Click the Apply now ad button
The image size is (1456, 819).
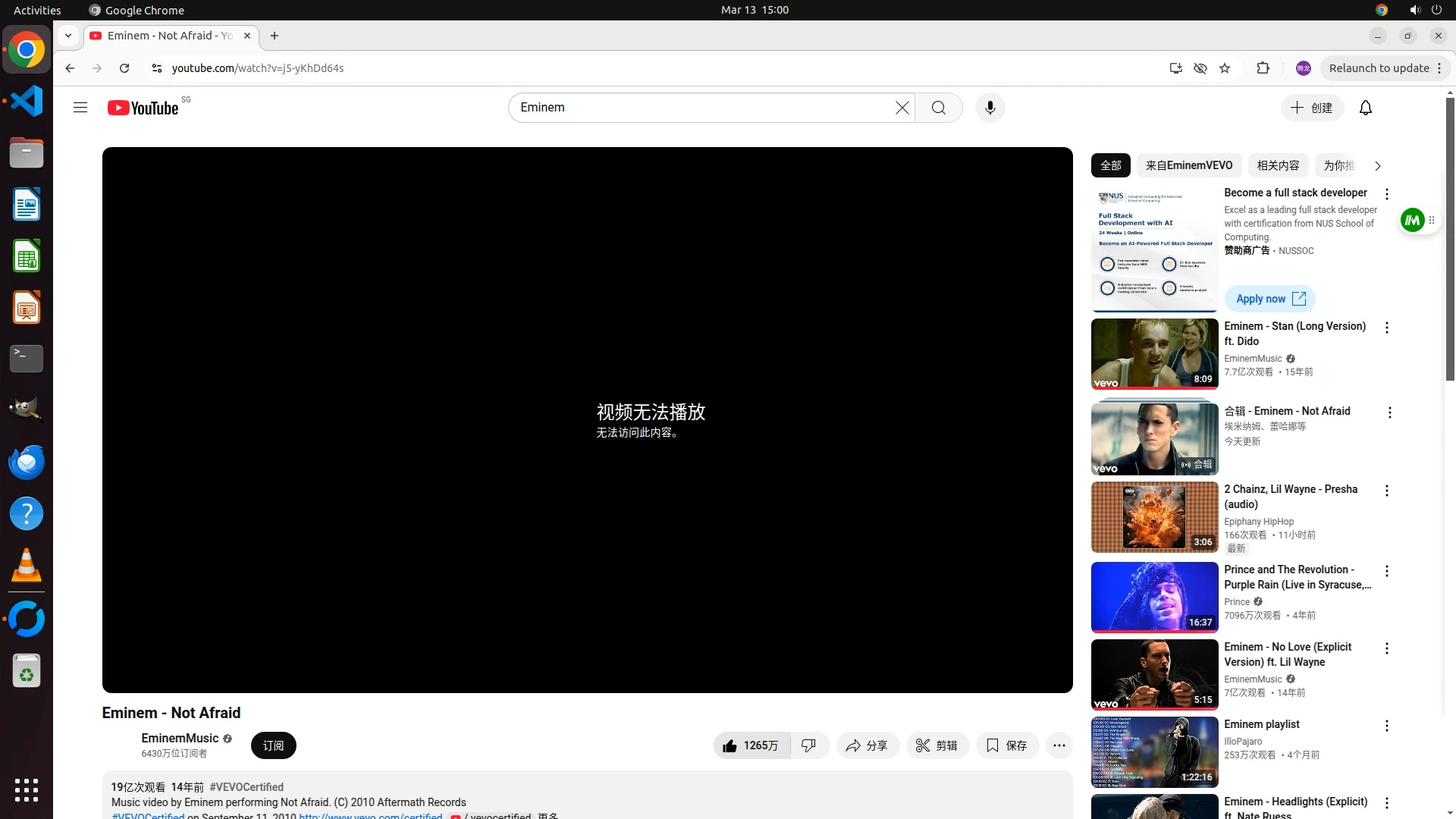click(1269, 299)
